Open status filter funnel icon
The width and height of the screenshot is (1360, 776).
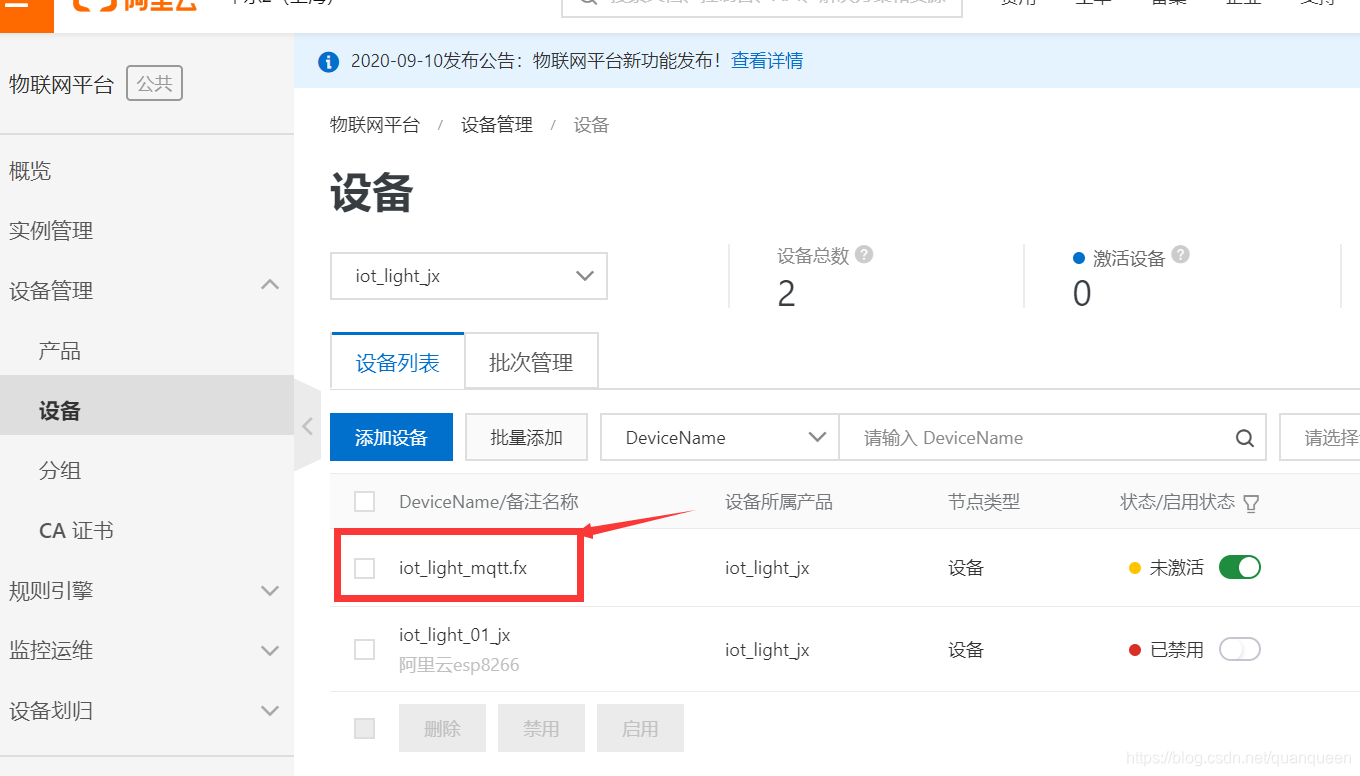[1250, 503]
